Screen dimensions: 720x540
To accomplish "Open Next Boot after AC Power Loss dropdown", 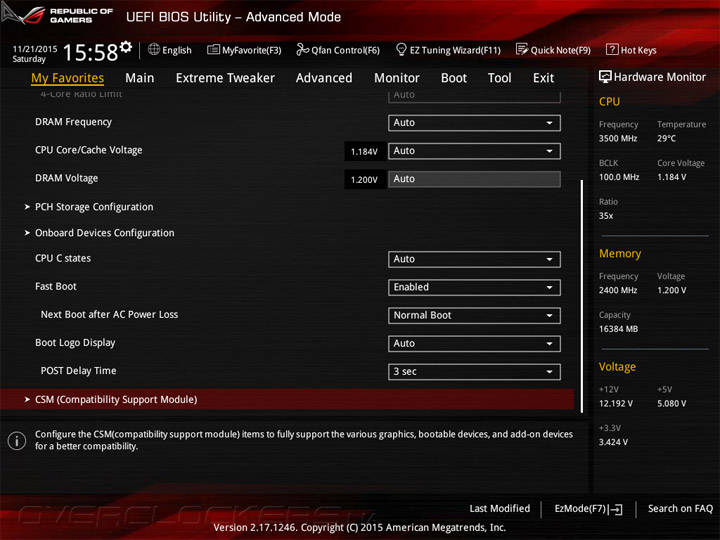I will pyautogui.click(x=474, y=315).
